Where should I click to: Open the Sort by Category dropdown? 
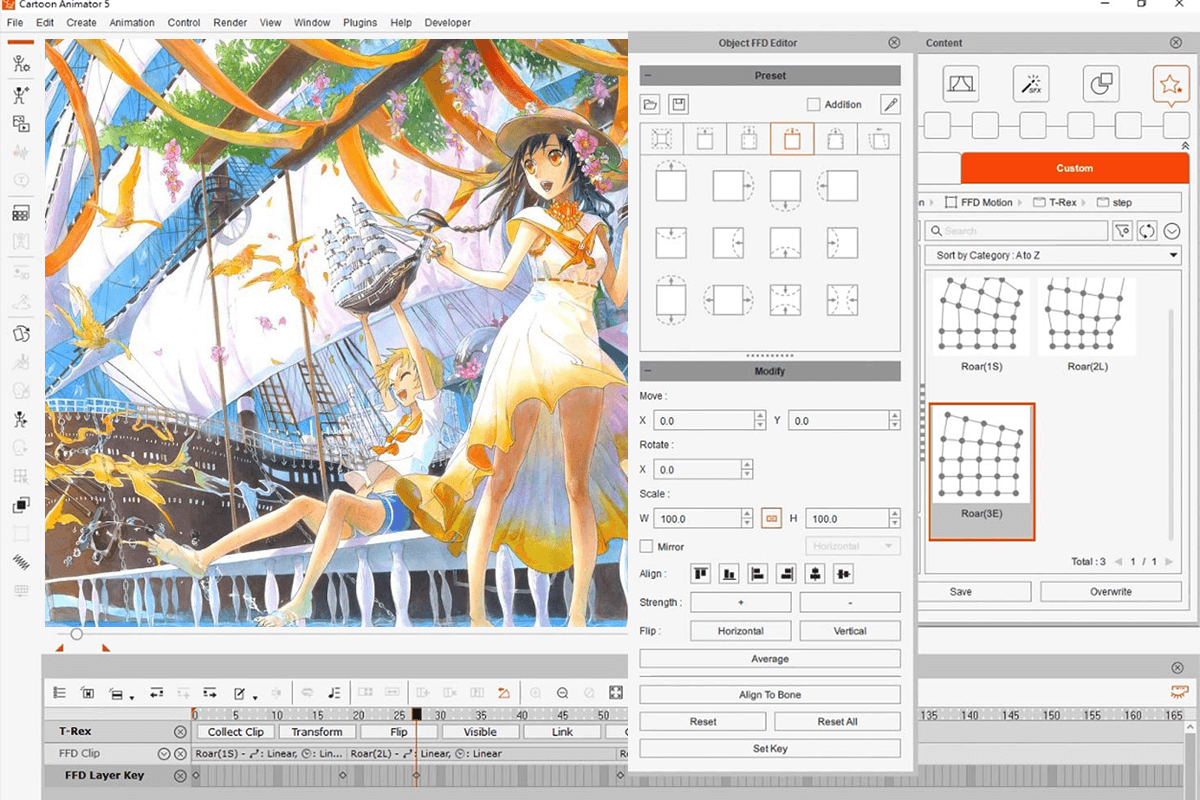1052,255
